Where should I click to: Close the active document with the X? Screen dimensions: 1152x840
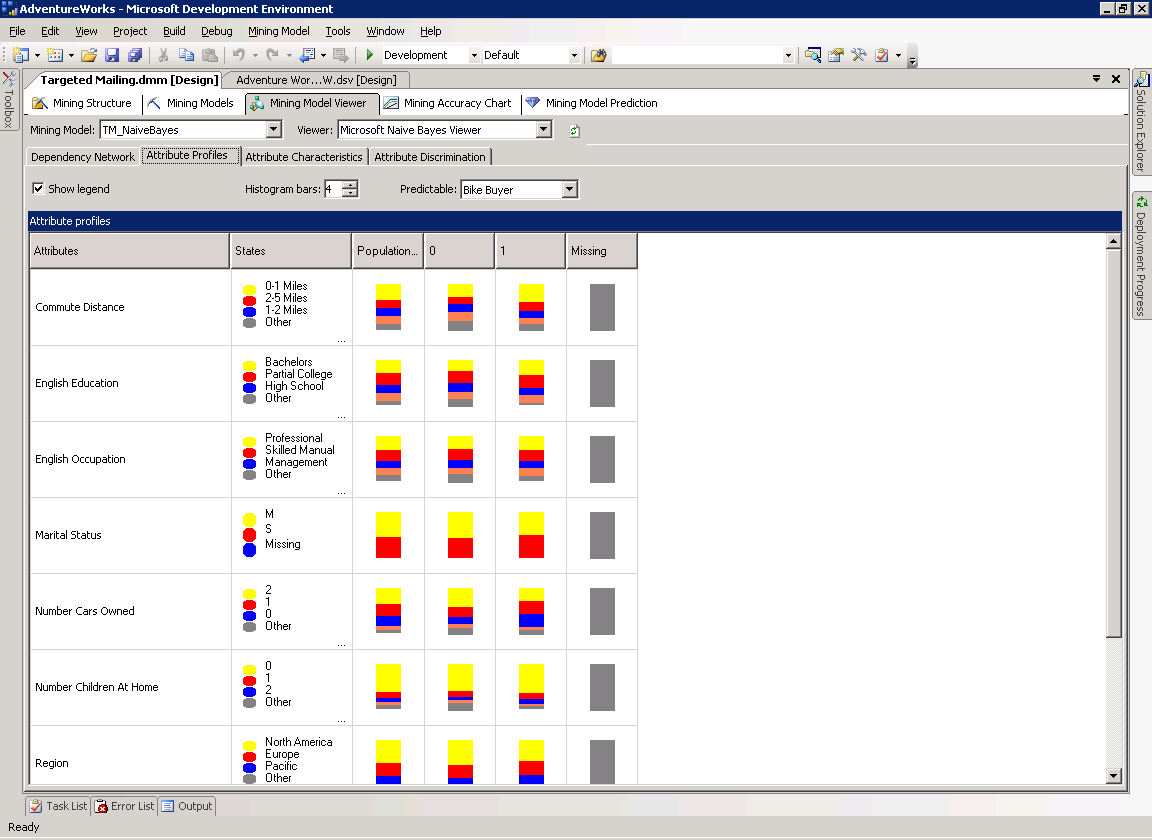1116,79
